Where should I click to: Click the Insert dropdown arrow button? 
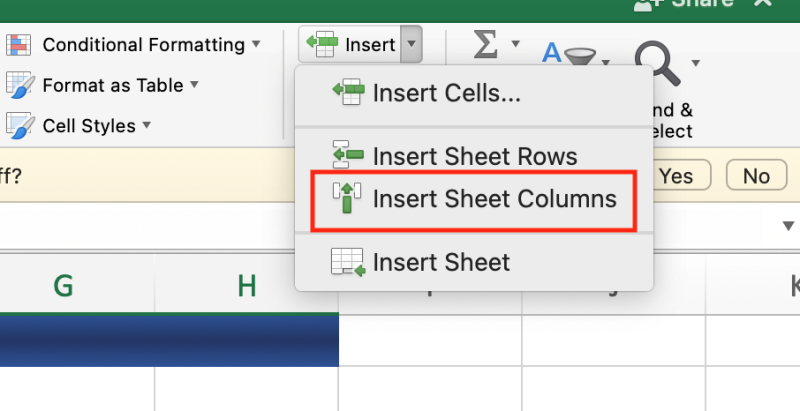tap(412, 44)
